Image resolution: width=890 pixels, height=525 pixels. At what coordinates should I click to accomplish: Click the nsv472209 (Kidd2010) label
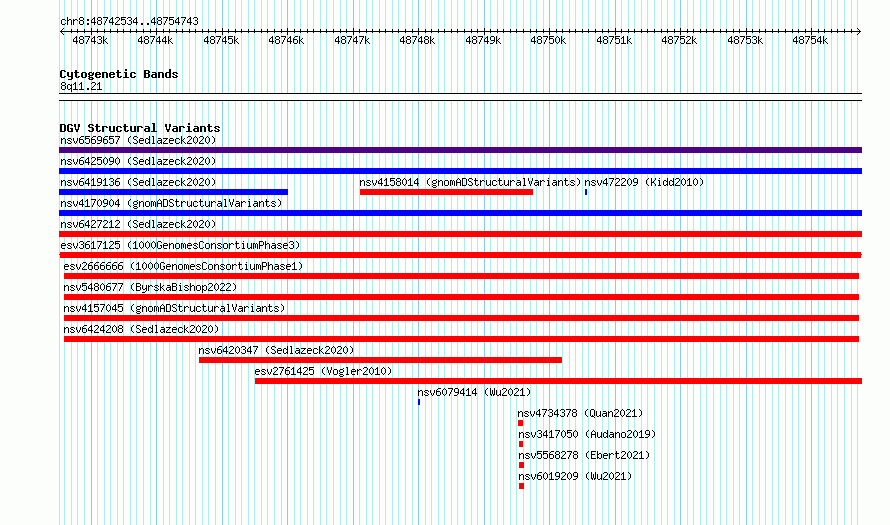644,182
